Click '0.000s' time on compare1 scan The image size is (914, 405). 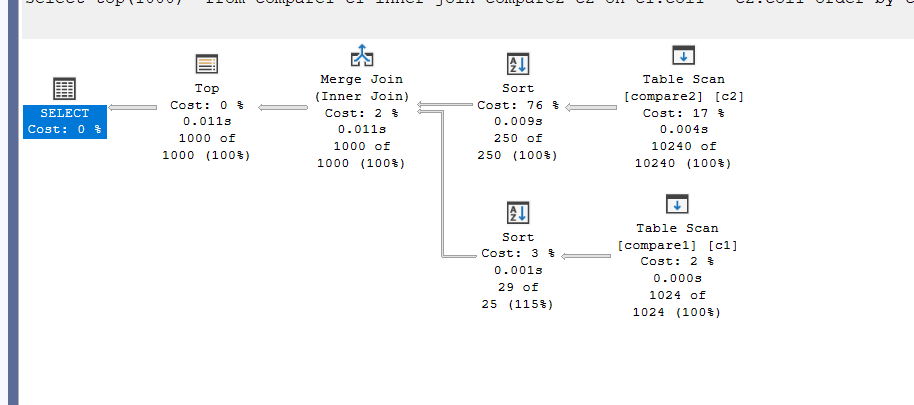coord(677,278)
